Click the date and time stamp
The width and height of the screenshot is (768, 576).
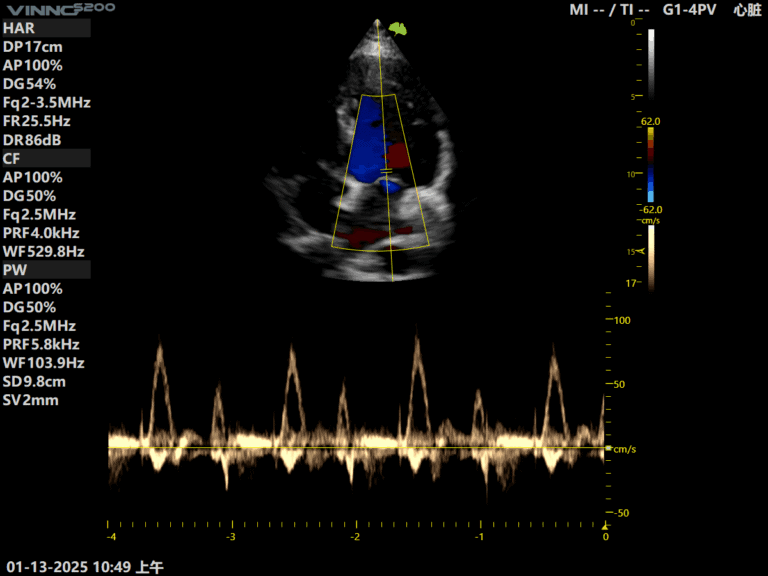[x=85, y=567]
